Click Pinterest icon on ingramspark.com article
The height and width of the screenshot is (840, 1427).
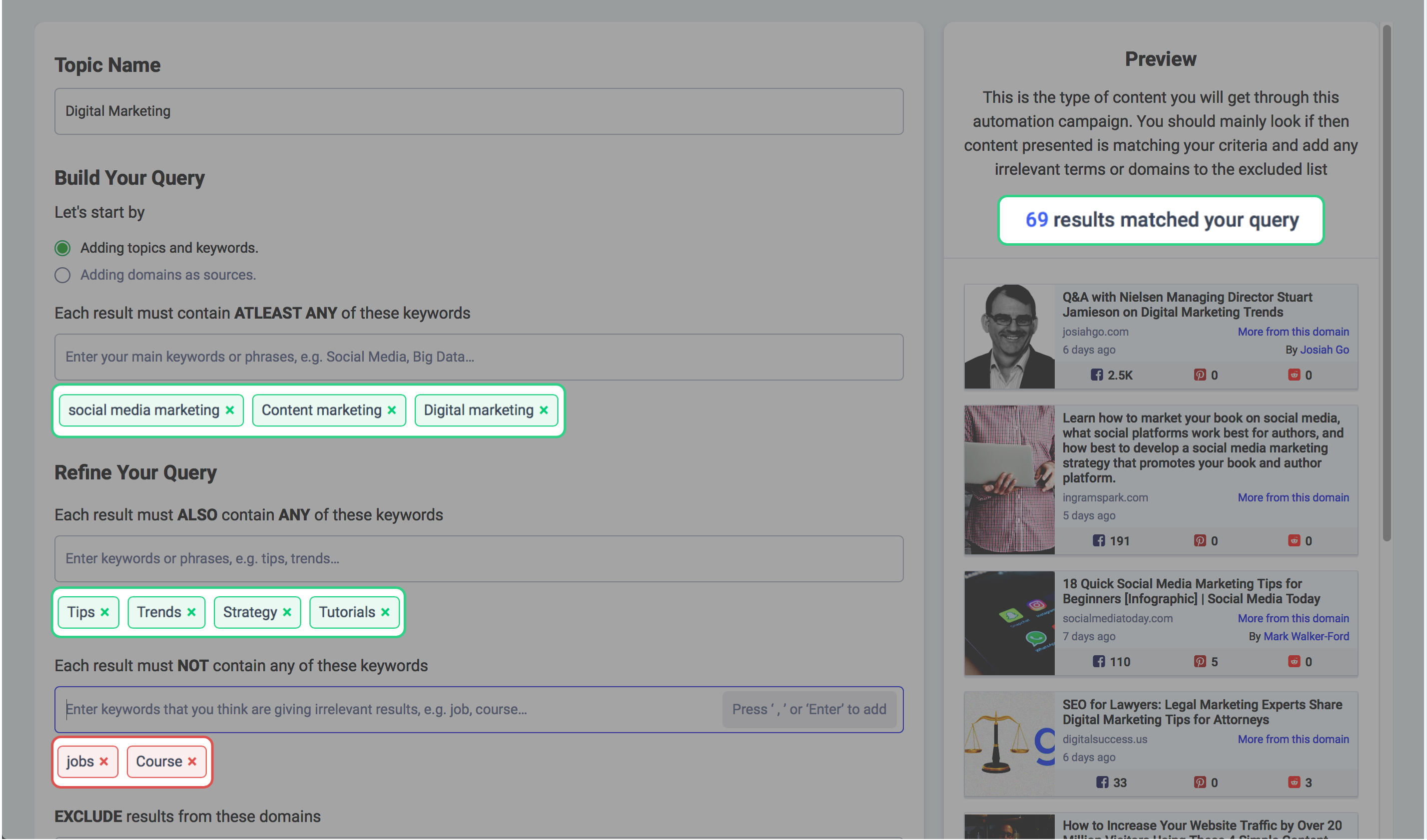tap(1200, 541)
